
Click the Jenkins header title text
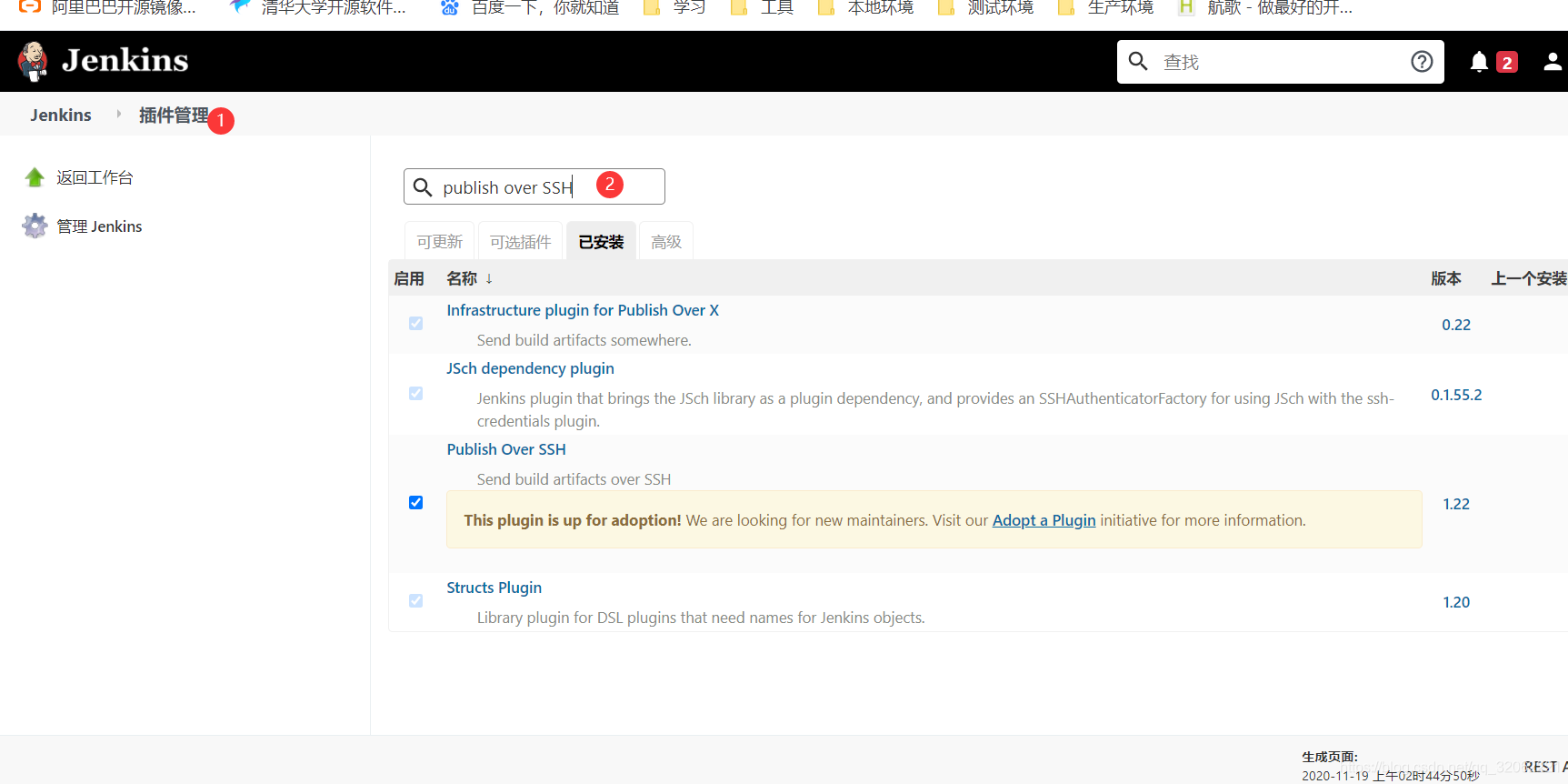point(125,61)
